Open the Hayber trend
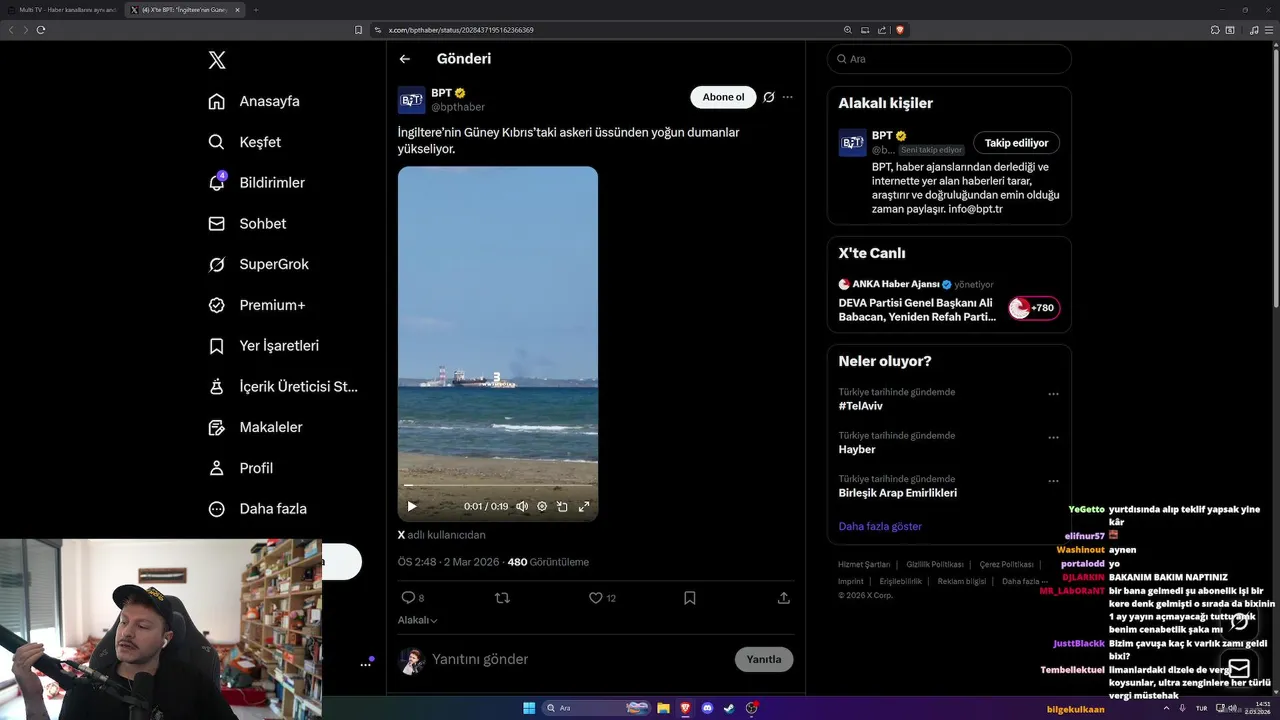 pos(857,450)
